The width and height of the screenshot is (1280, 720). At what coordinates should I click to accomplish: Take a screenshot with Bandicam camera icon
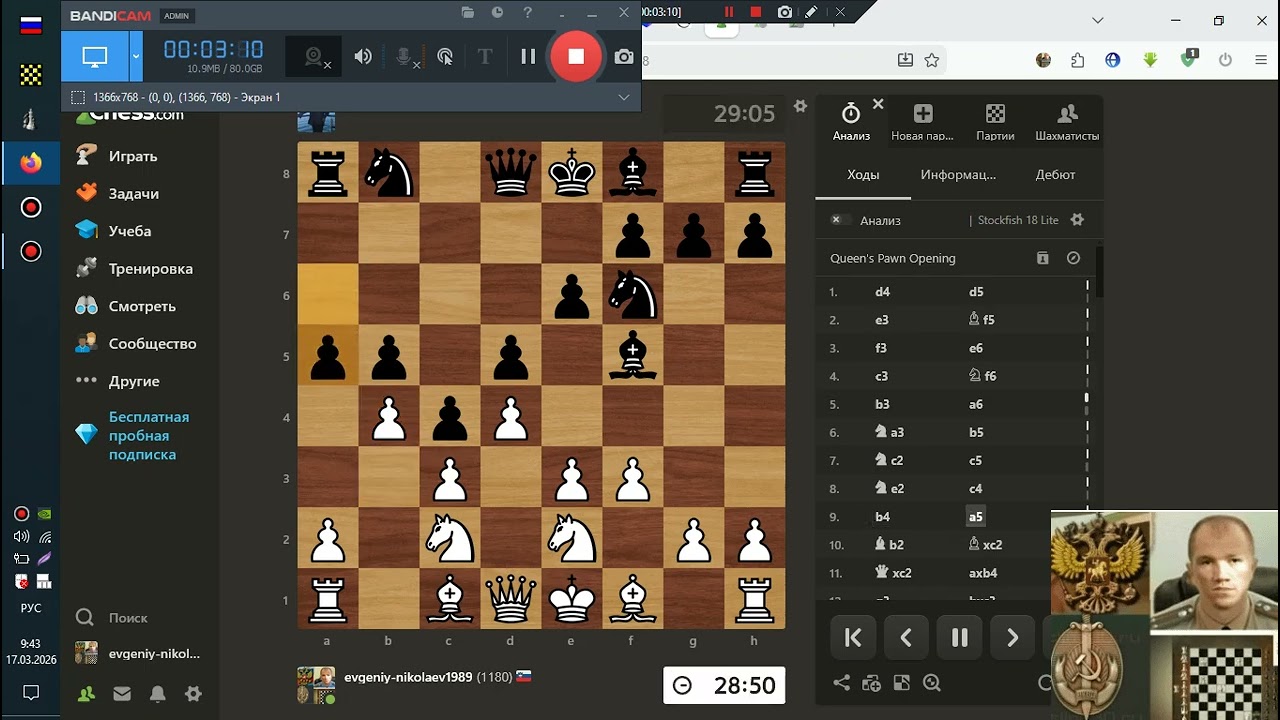tap(624, 57)
